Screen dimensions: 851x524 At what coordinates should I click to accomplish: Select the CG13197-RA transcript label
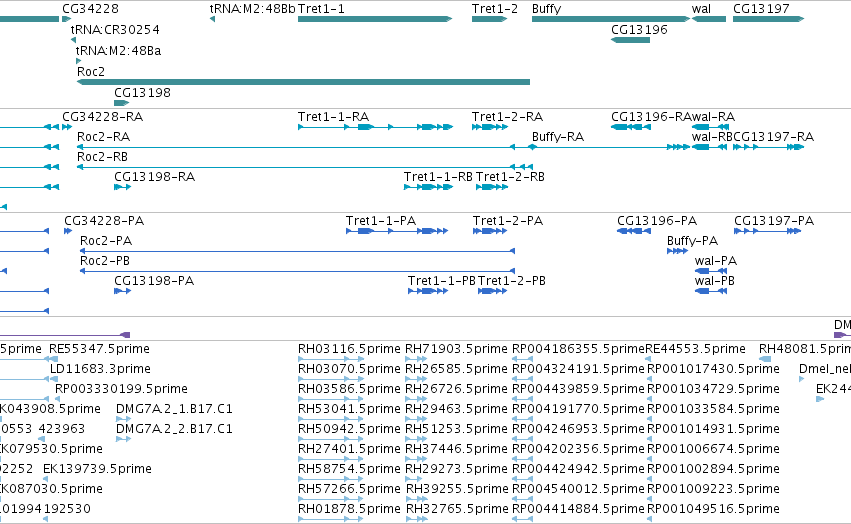click(773, 136)
